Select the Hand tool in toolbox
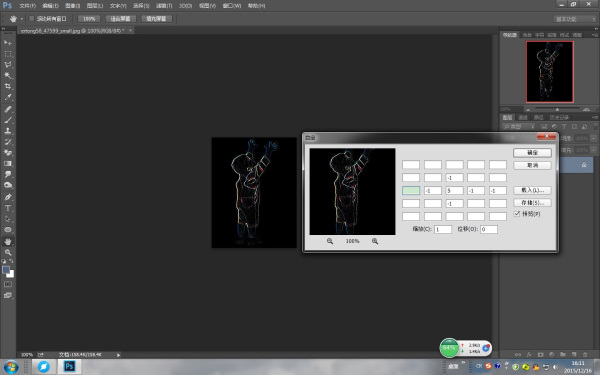 [x=8, y=241]
